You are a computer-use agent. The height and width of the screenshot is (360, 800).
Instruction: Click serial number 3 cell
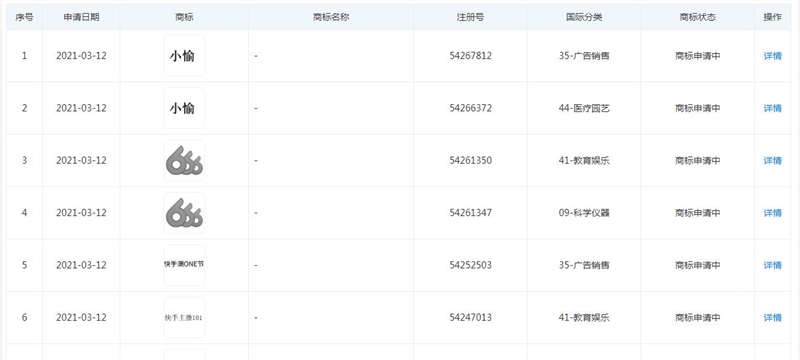[24, 161]
